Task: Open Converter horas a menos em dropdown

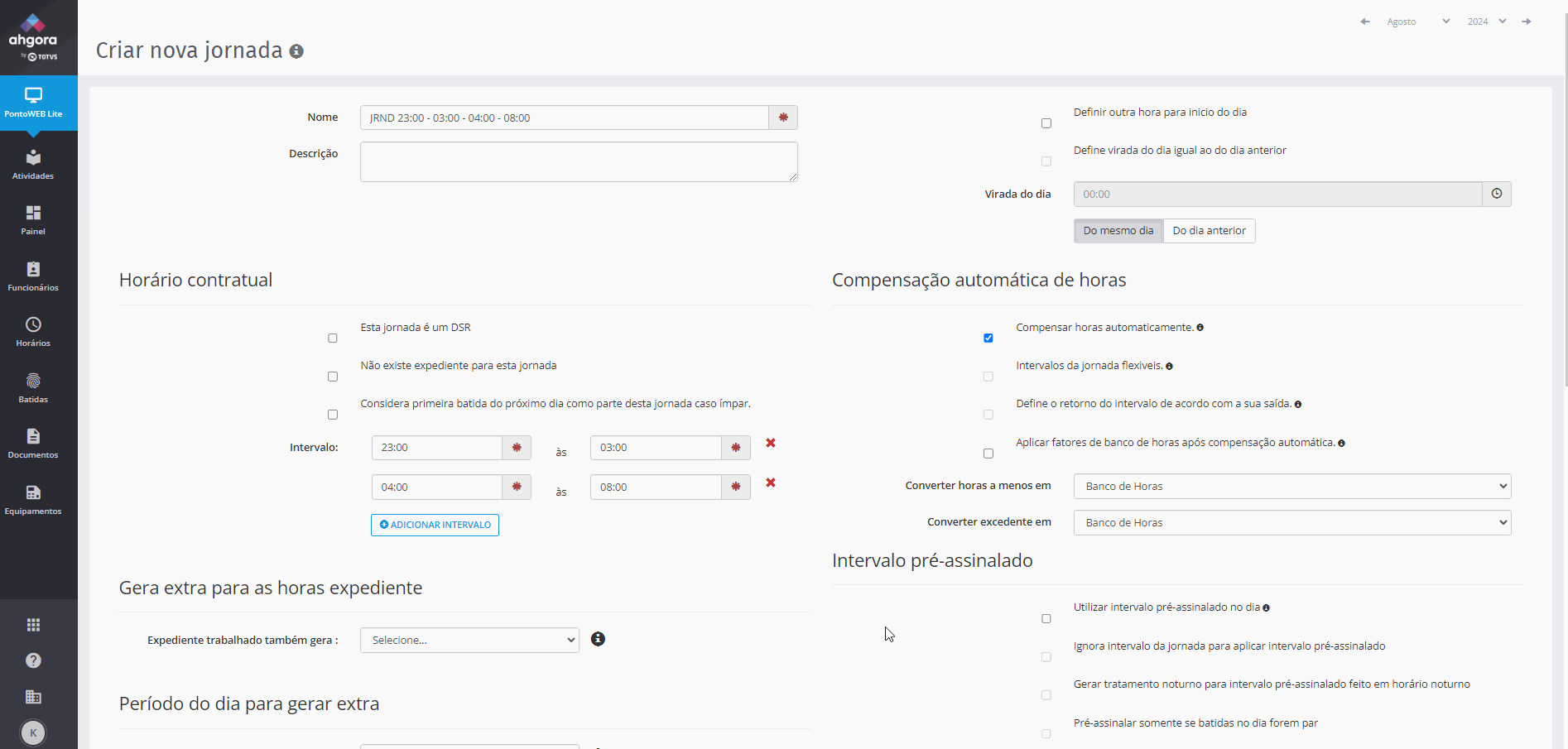Action: (x=1292, y=486)
